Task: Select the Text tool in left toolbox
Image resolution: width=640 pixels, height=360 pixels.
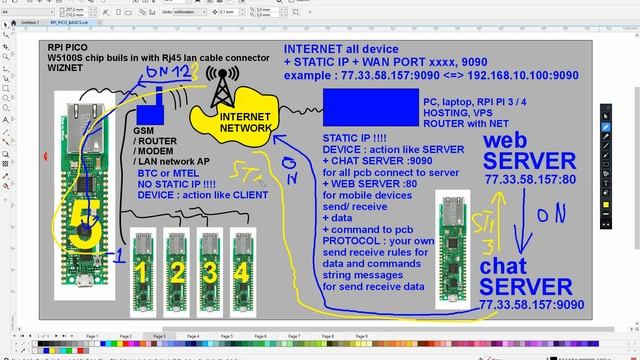Action: click(6, 120)
